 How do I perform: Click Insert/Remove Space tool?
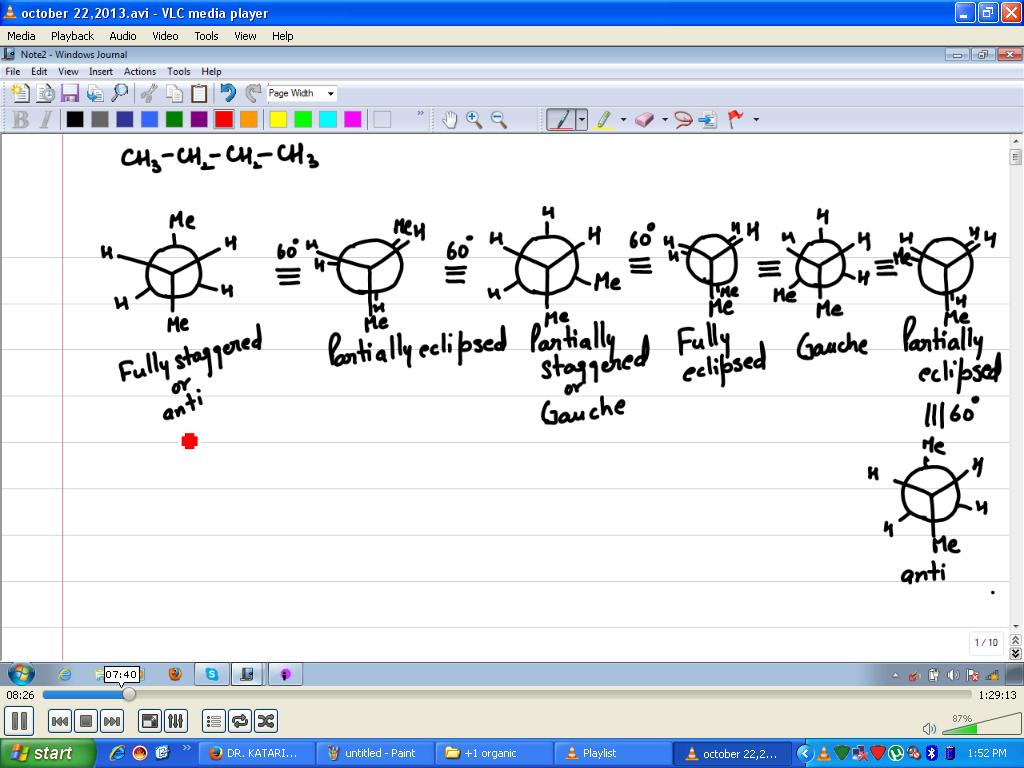click(x=708, y=120)
